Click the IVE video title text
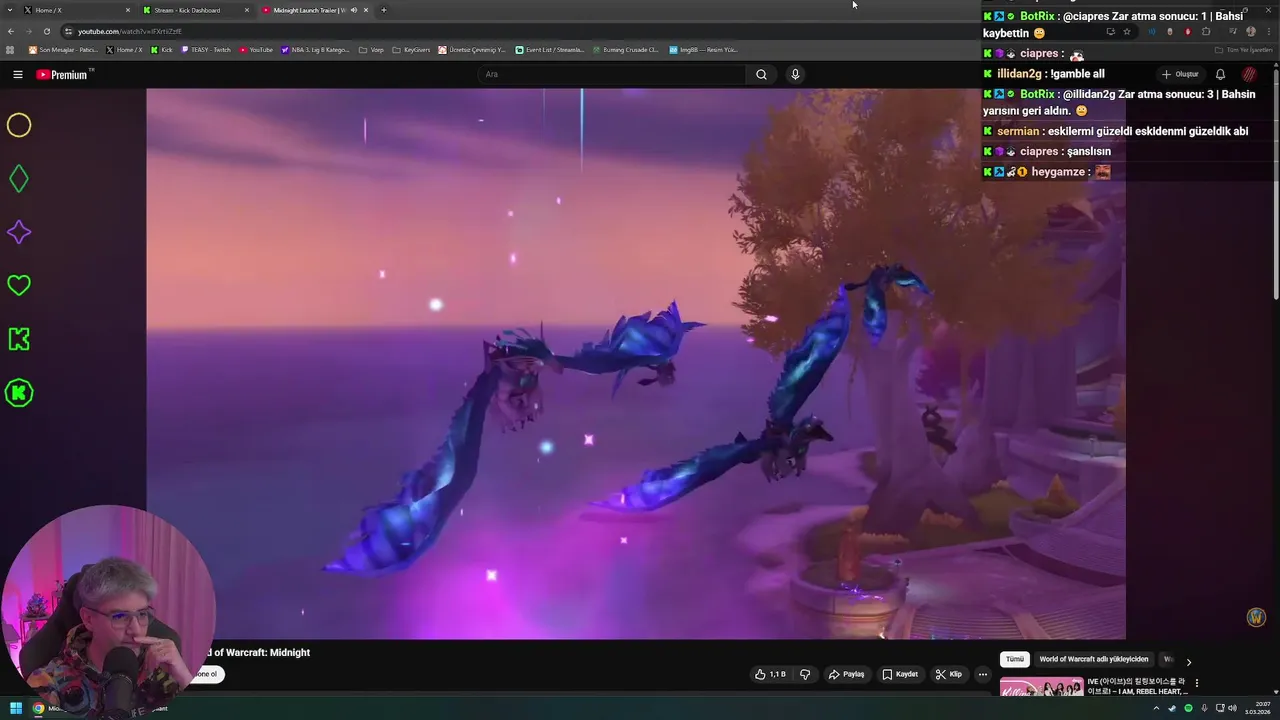Viewport: 1280px width, 720px height. [1137, 686]
